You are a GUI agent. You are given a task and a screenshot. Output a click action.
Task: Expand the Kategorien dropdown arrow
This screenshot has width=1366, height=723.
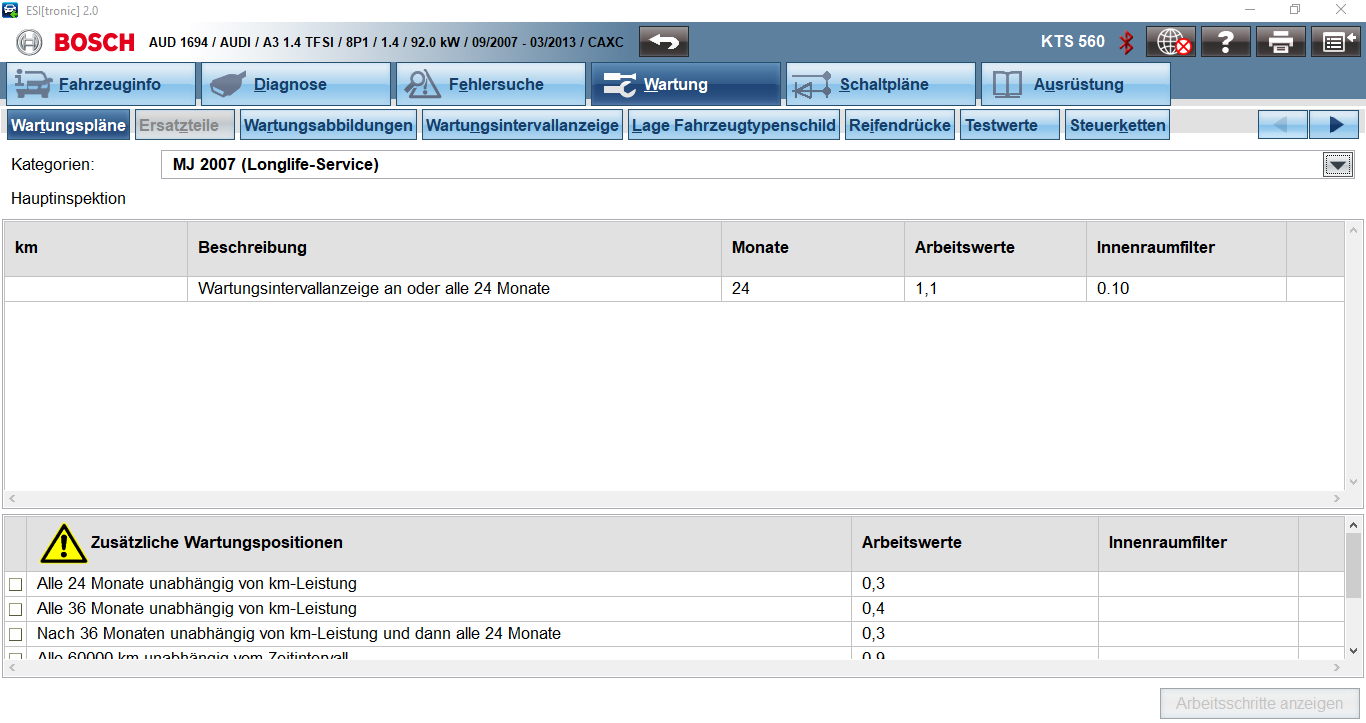[x=1337, y=165]
